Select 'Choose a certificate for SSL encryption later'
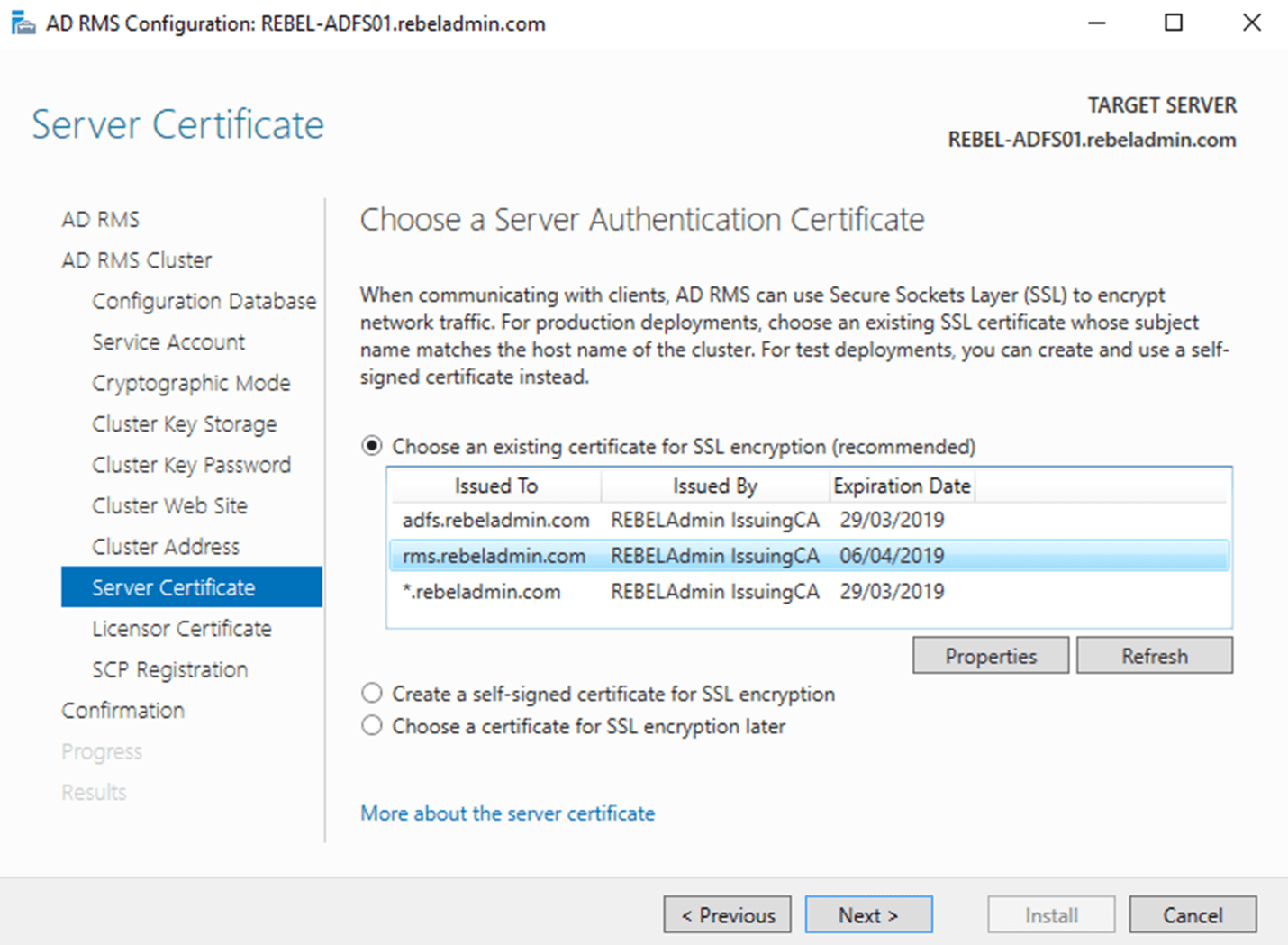The width and height of the screenshot is (1288, 945). [x=372, y=726]
